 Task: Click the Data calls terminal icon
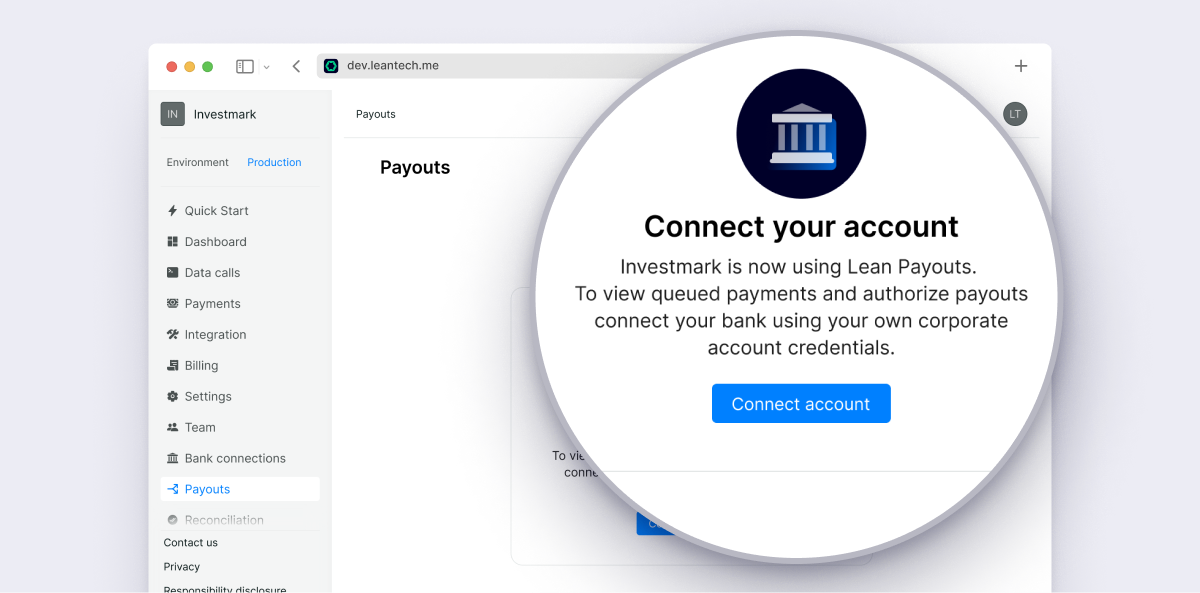click(x=173, y=273)
